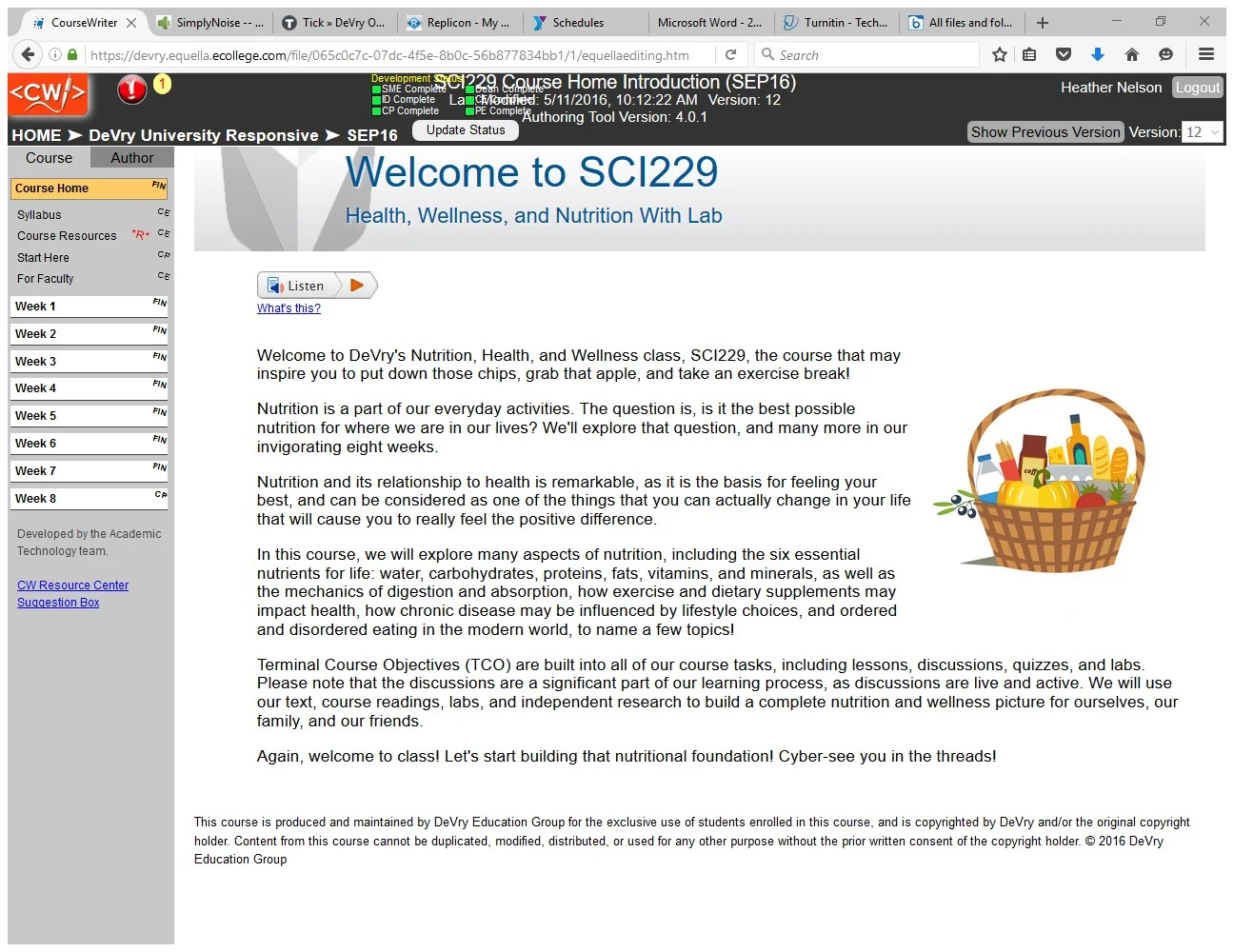Open the Version number dropdown
This screenshot has width=1234, height=952.
[x=1203, y=132]
